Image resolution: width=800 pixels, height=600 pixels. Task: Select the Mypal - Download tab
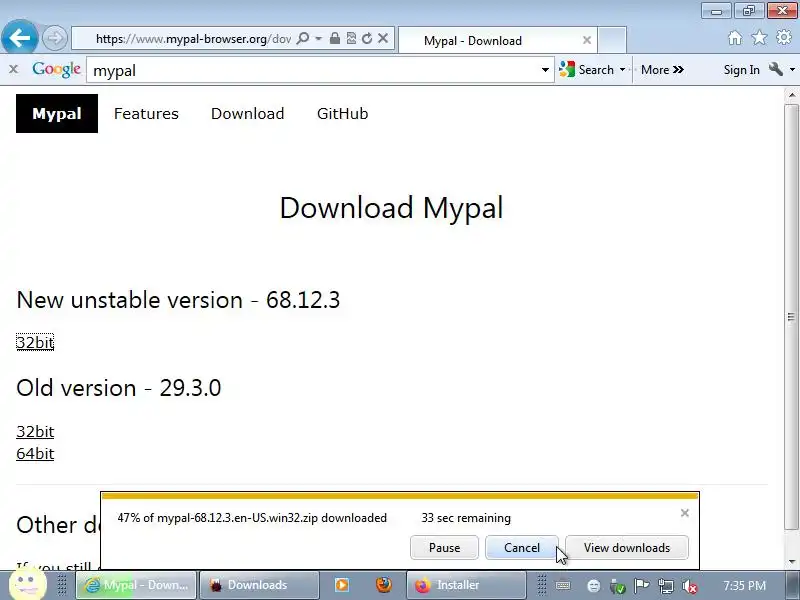click(496, 40)
